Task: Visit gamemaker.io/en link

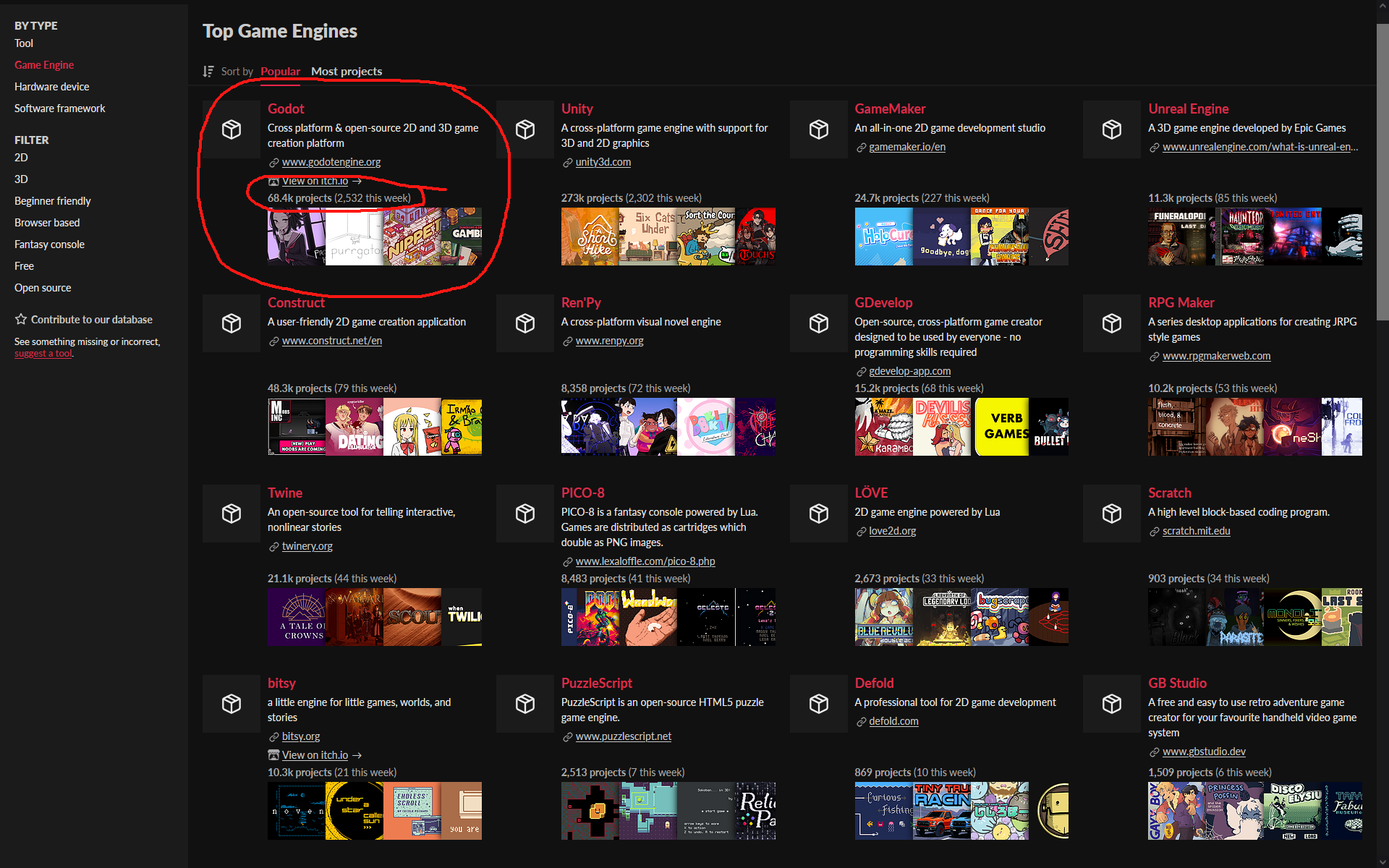Action: pos(907,147)
